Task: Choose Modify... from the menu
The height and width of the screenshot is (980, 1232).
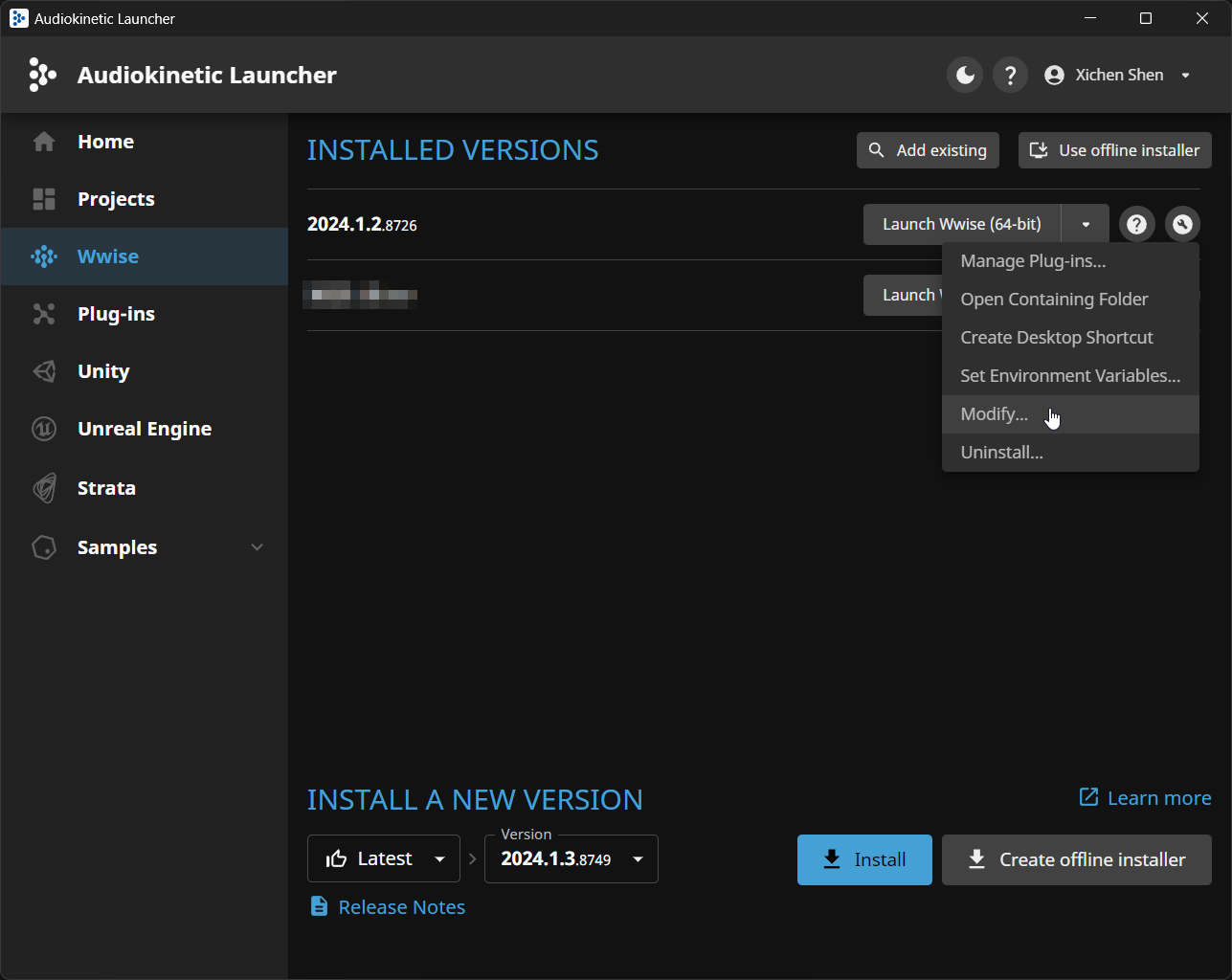Action: click(x=1070, y=414)
